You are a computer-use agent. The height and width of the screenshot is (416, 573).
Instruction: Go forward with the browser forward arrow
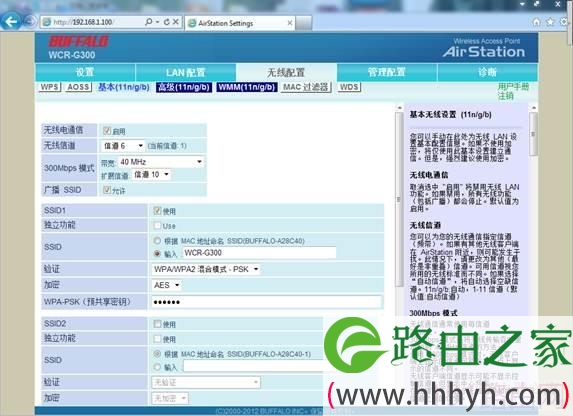tap(29, 22)
